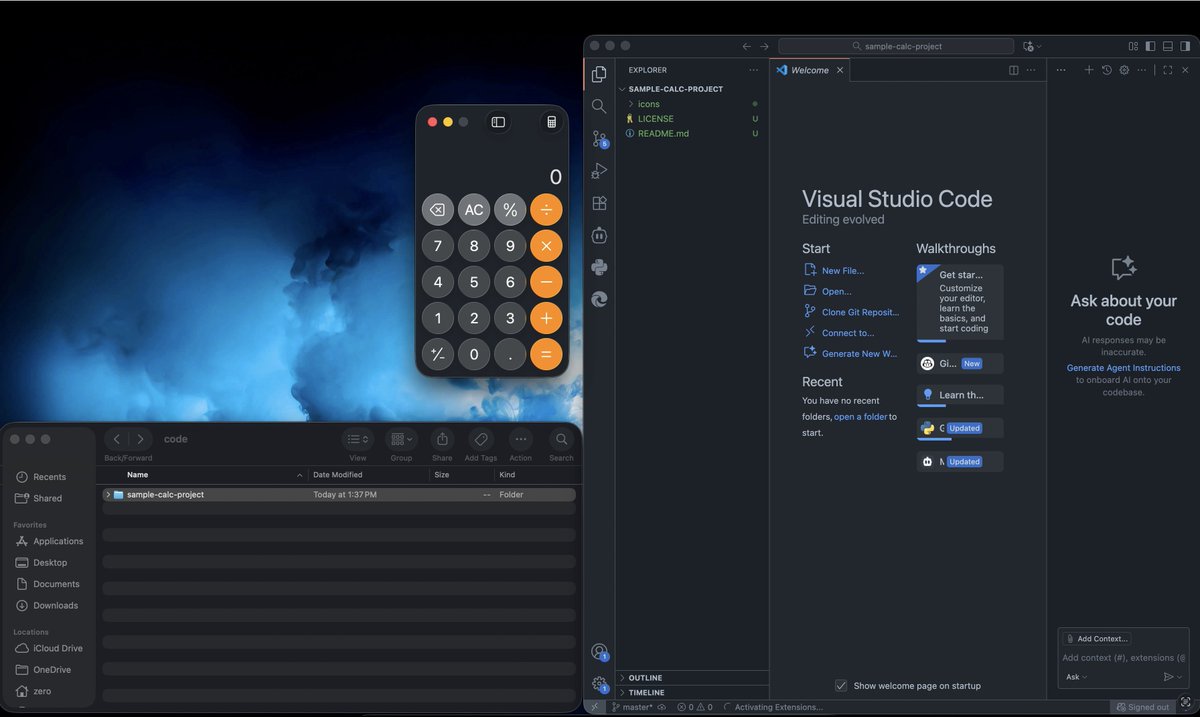Click the sample-calc-project command center search box

coord(896,46)
